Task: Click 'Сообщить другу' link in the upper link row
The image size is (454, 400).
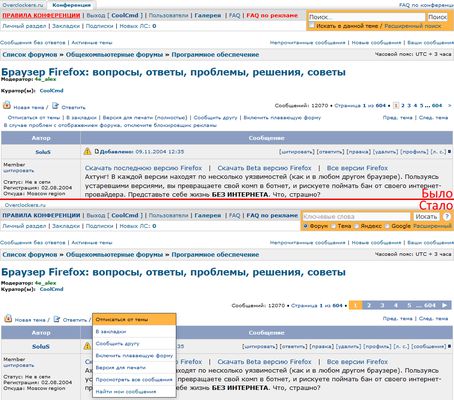Action: 215,118
